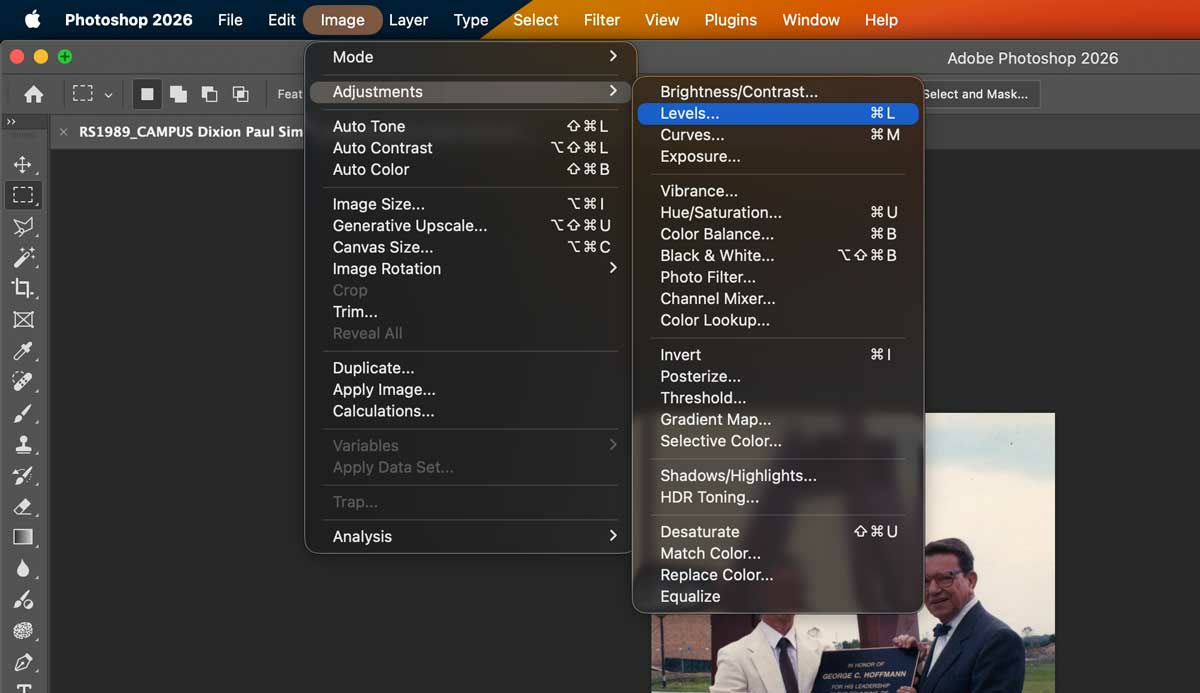Open the View menu

[661, 19]
